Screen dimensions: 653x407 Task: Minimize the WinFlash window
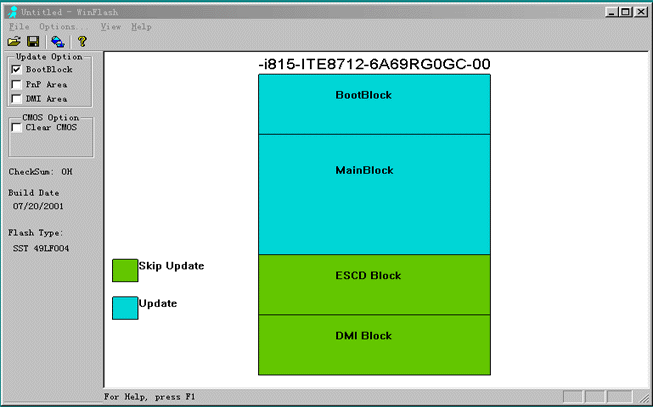[x=612, y=12]
